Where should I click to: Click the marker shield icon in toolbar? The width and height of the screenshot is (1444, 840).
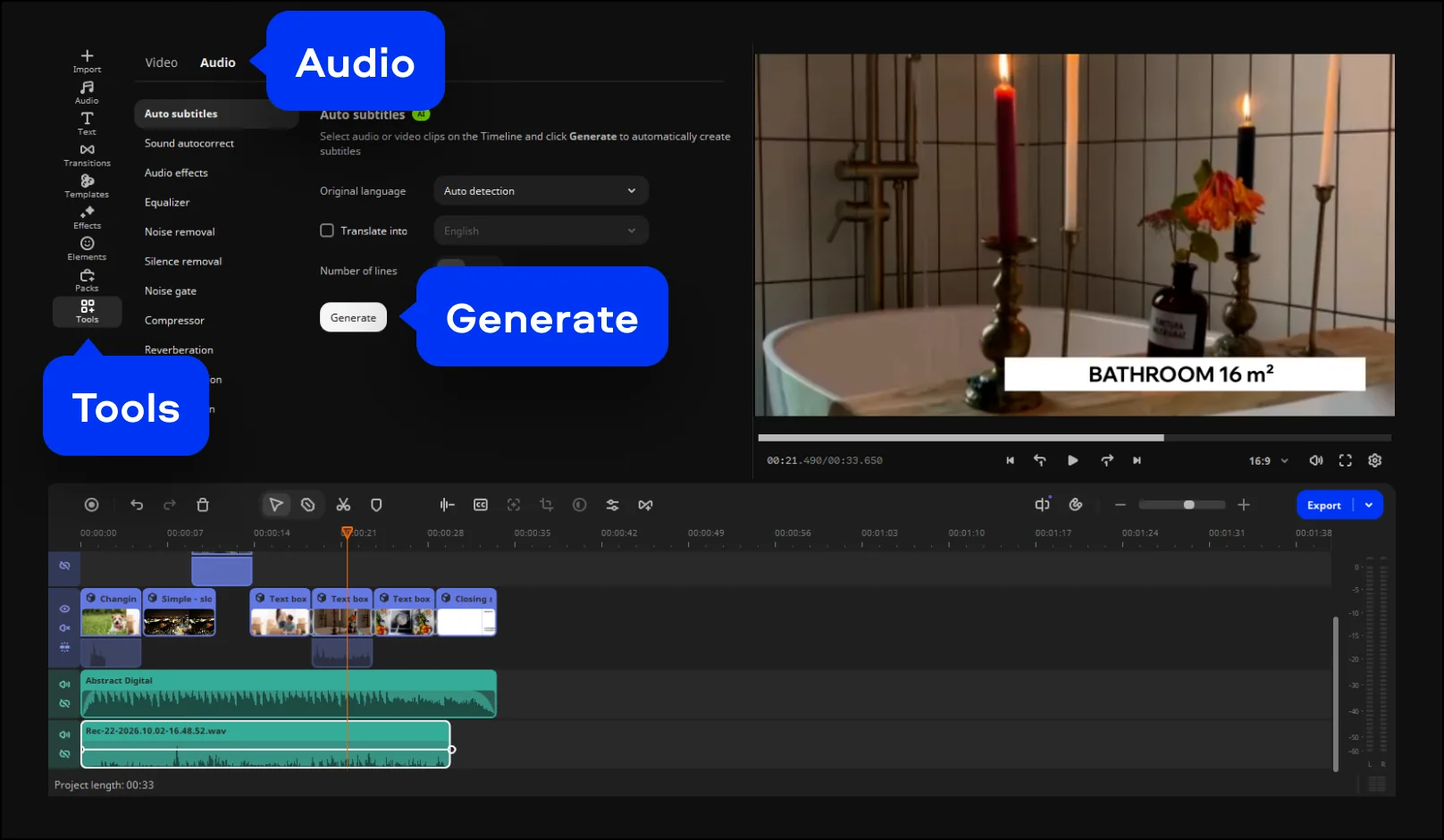(x=376, y=505)
